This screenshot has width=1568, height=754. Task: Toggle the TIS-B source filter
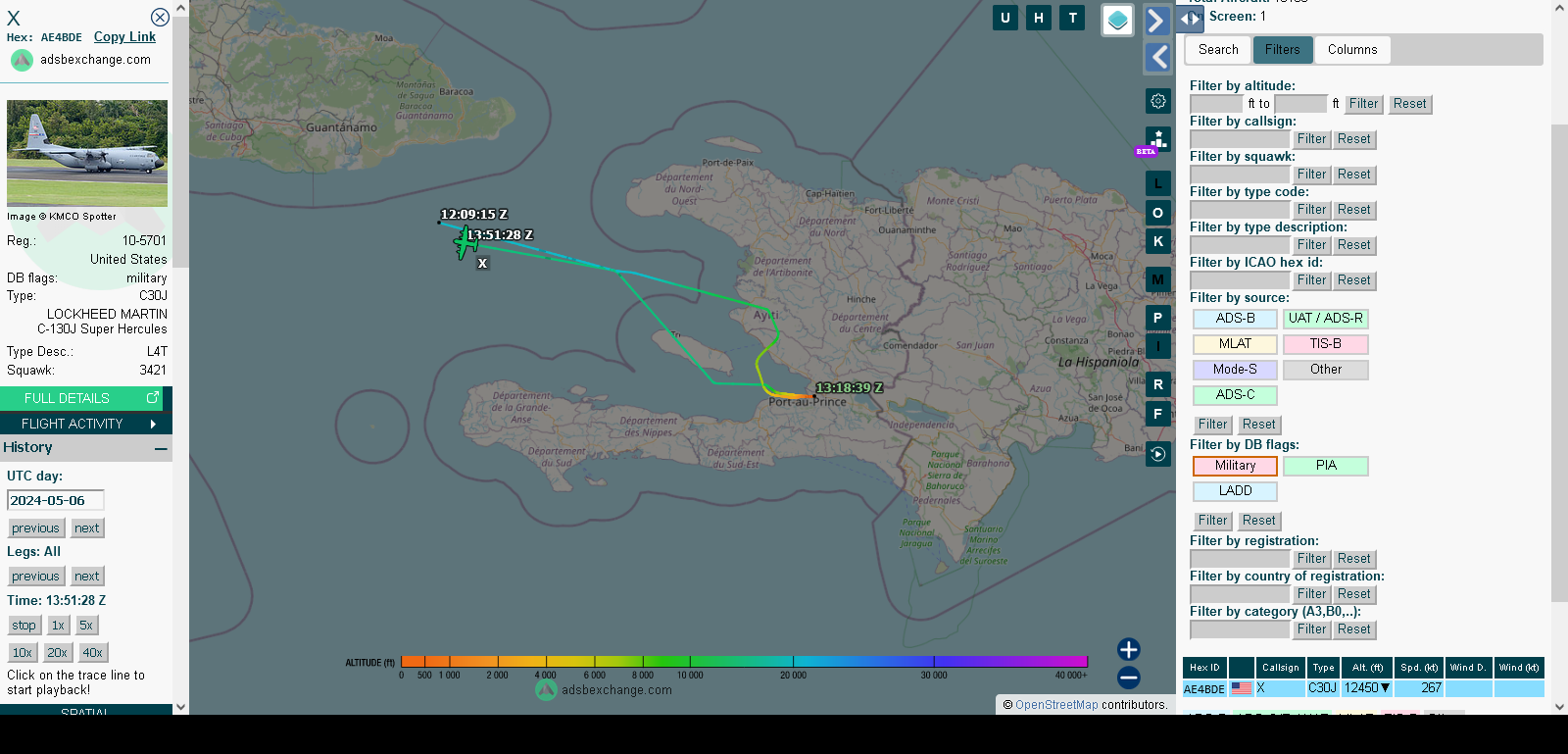(x=1325, y=344)
